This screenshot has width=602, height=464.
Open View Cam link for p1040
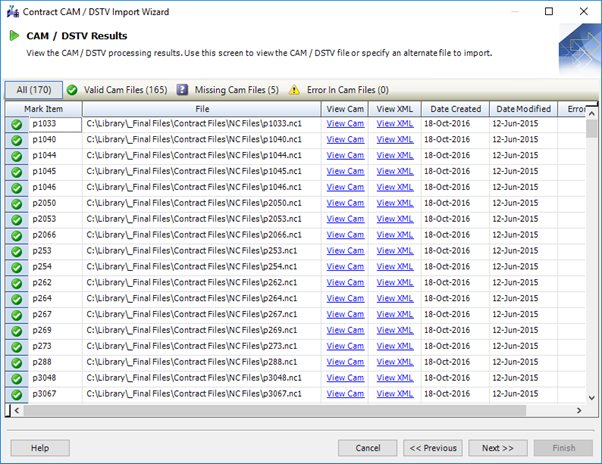tap(345, 140)
